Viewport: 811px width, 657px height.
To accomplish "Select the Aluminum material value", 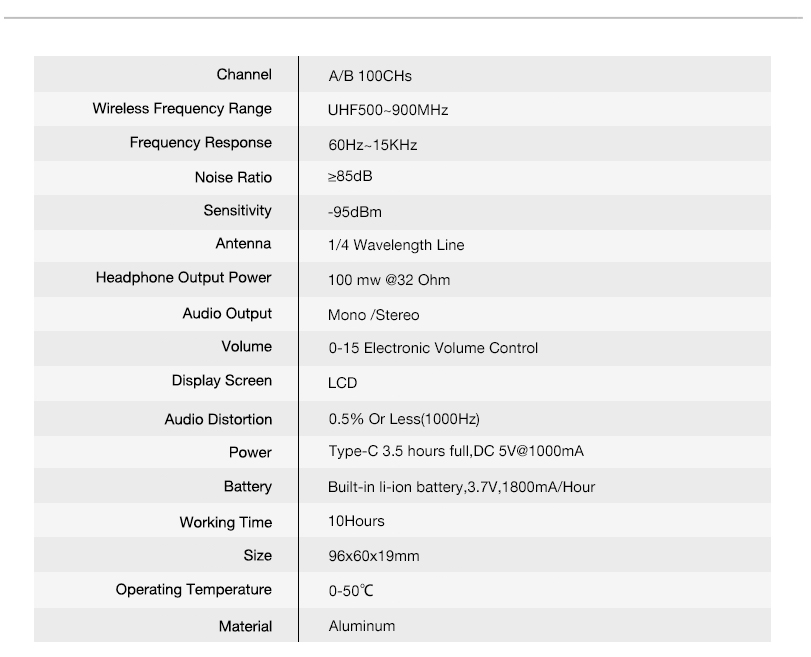I will 362,626.
